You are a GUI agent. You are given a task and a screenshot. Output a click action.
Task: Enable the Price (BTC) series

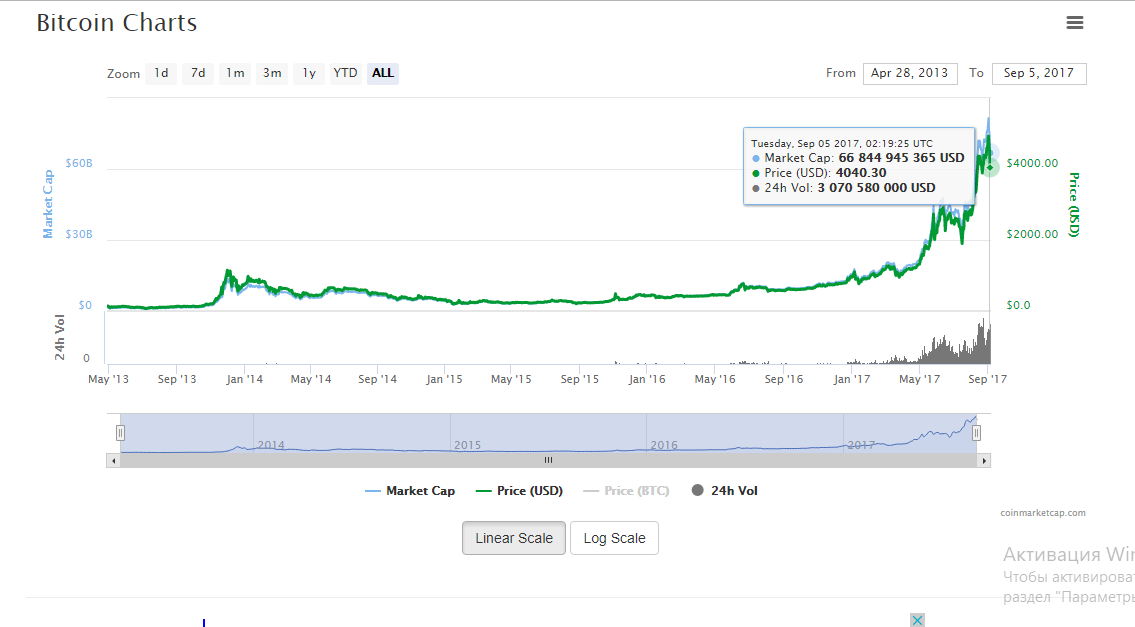pyautogui.click(x=626, y=491)
